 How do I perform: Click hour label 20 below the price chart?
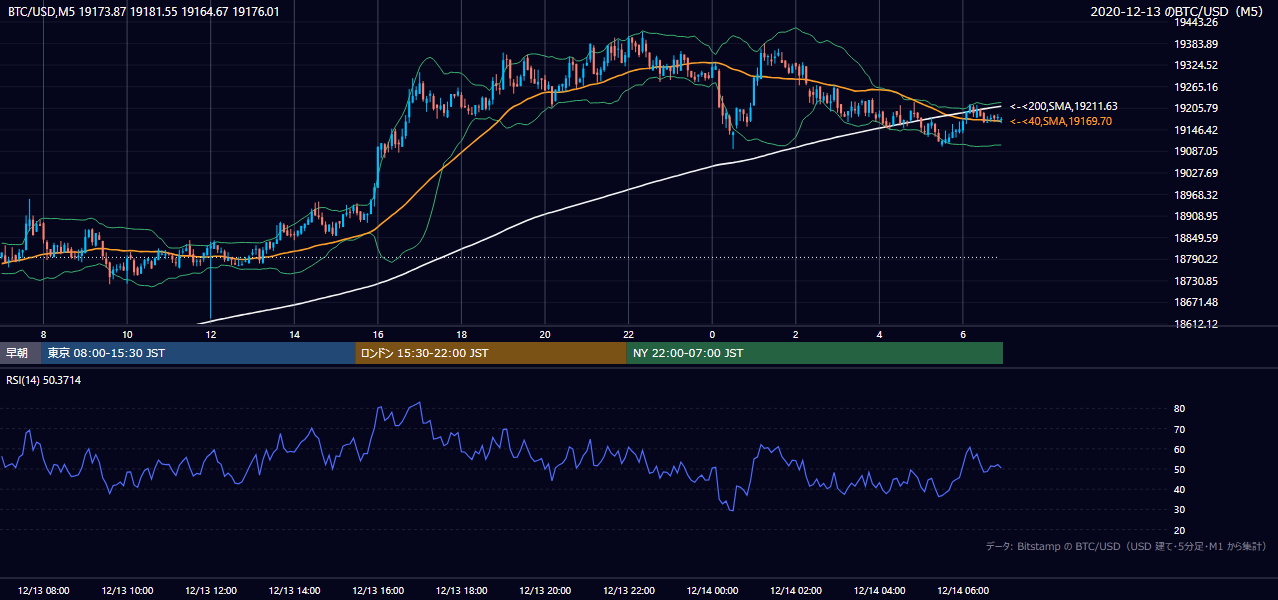[x=545, y=334]
